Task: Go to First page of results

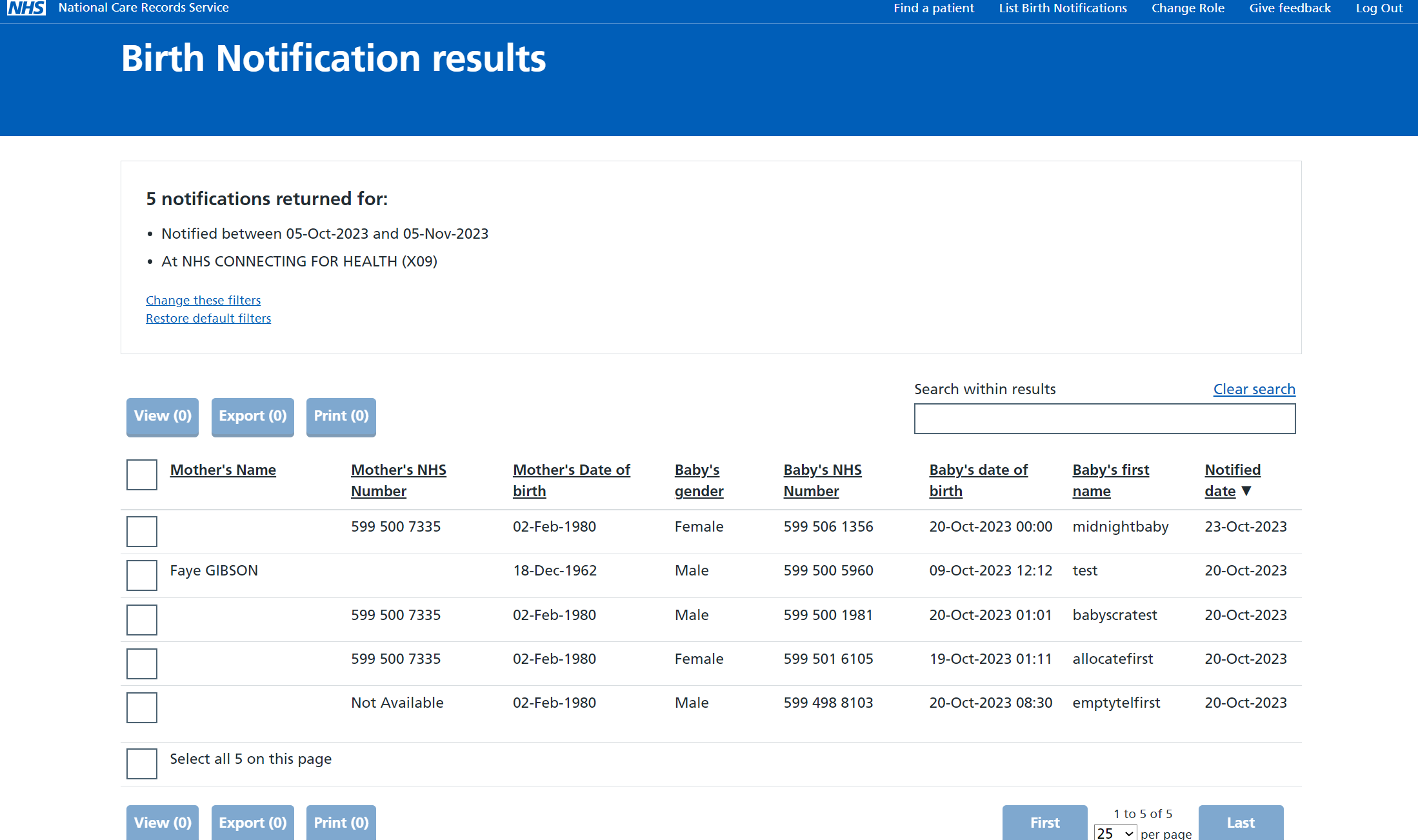Action: 1045,823
